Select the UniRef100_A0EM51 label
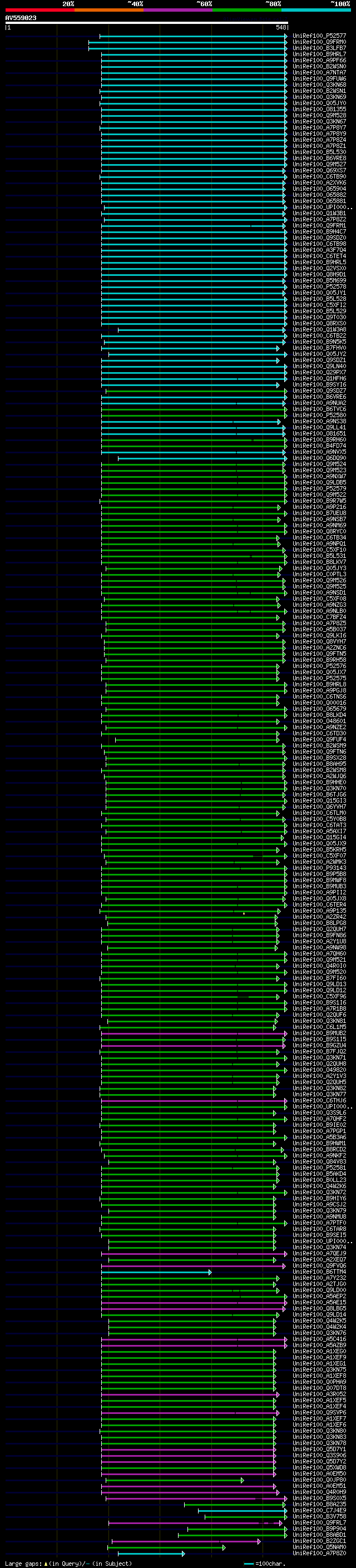The image size is (356, 1568). point(319,1485)
